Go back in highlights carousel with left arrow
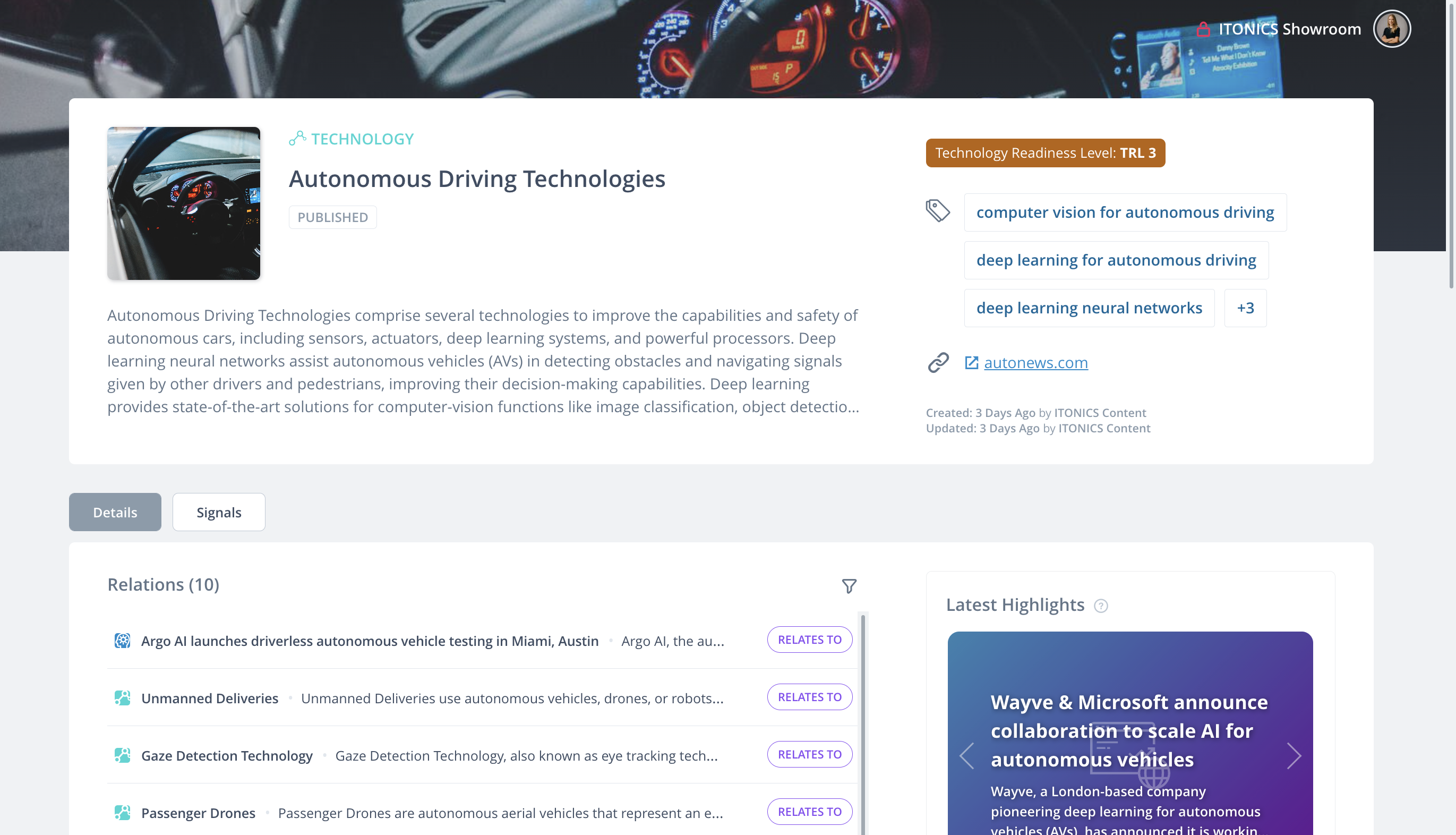This screenshot has width=1456, height=835. [x=966, y=756]
